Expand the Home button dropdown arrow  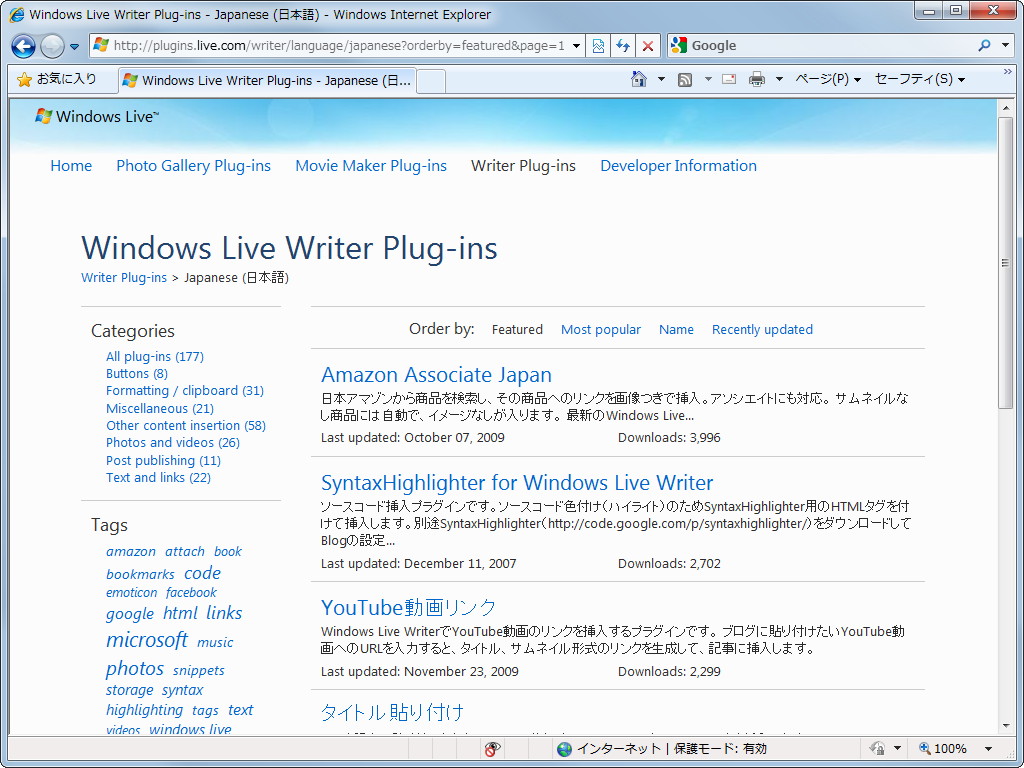pos(661,79)
